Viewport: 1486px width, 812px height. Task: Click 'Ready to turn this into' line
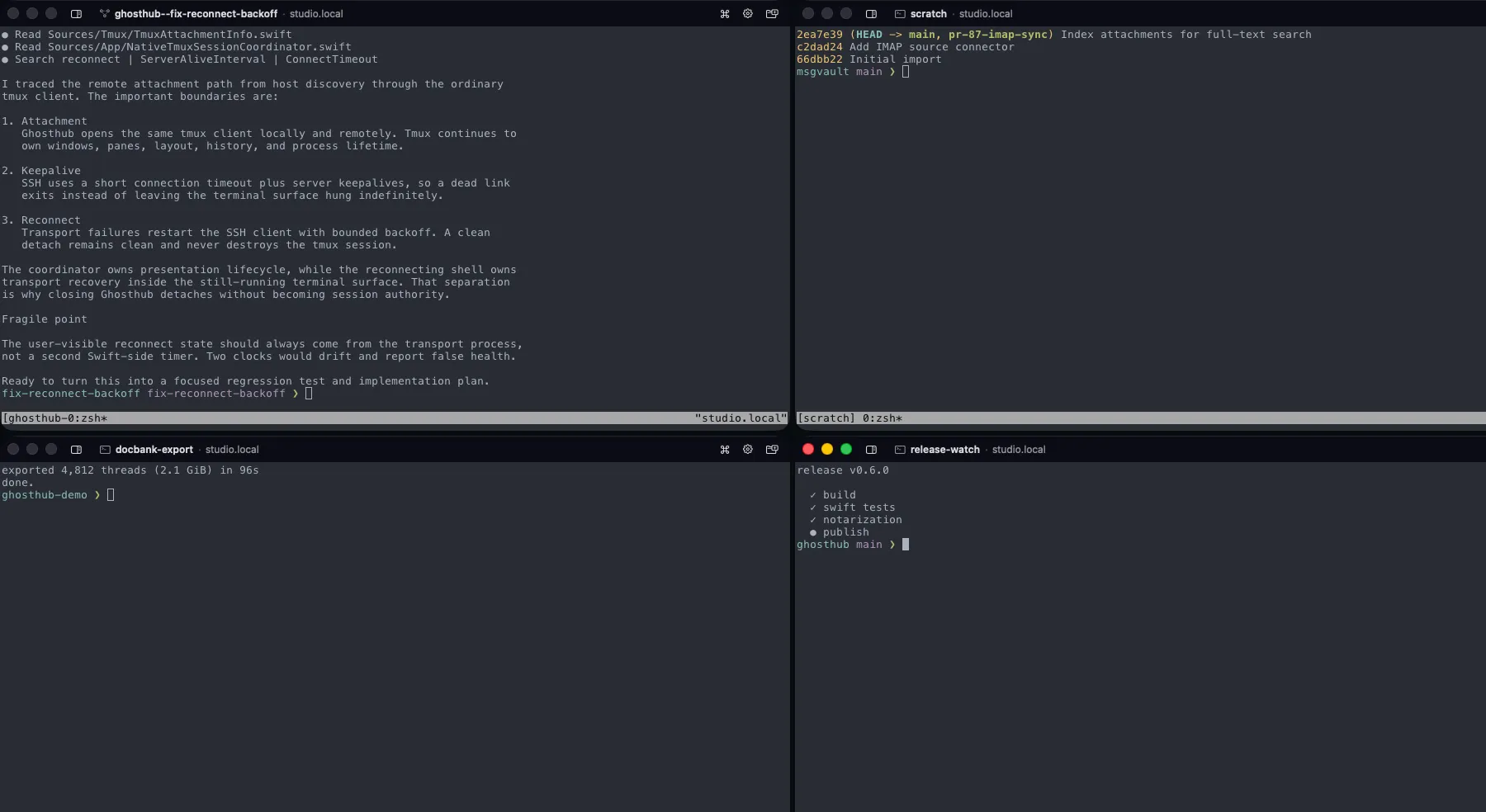[x=246, y=381]
